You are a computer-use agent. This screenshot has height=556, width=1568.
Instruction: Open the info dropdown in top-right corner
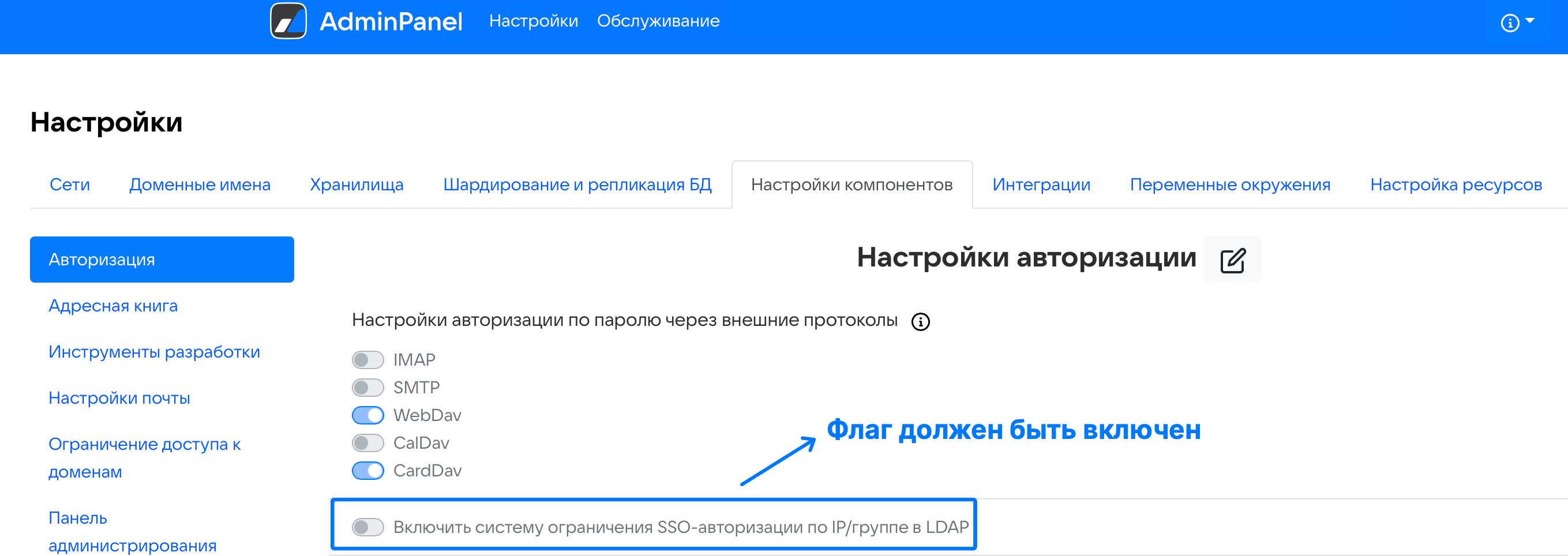click(1516, 22)
